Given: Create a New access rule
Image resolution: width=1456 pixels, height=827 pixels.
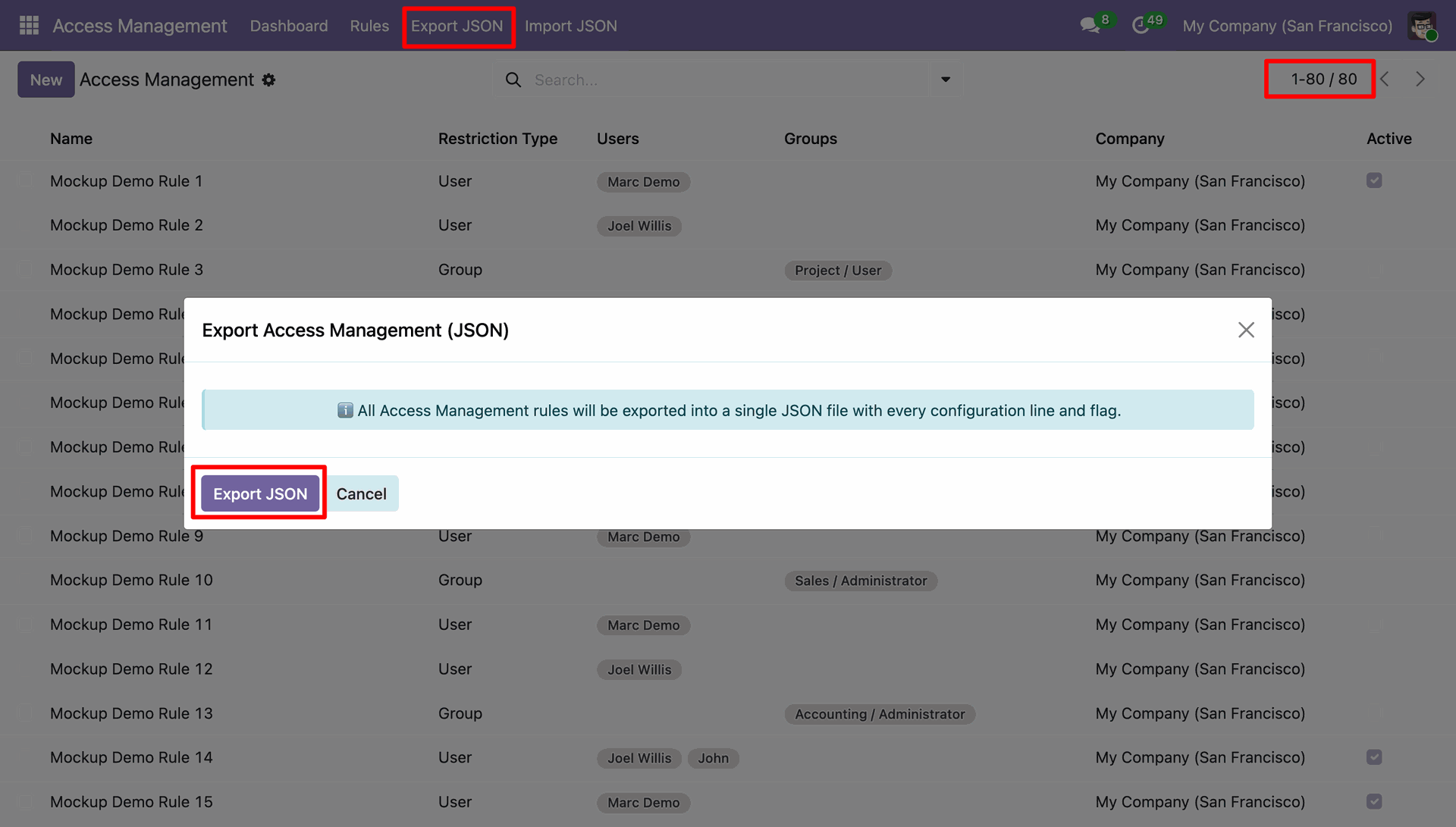Looking at the screenshot, I should (x=46, y=80).
